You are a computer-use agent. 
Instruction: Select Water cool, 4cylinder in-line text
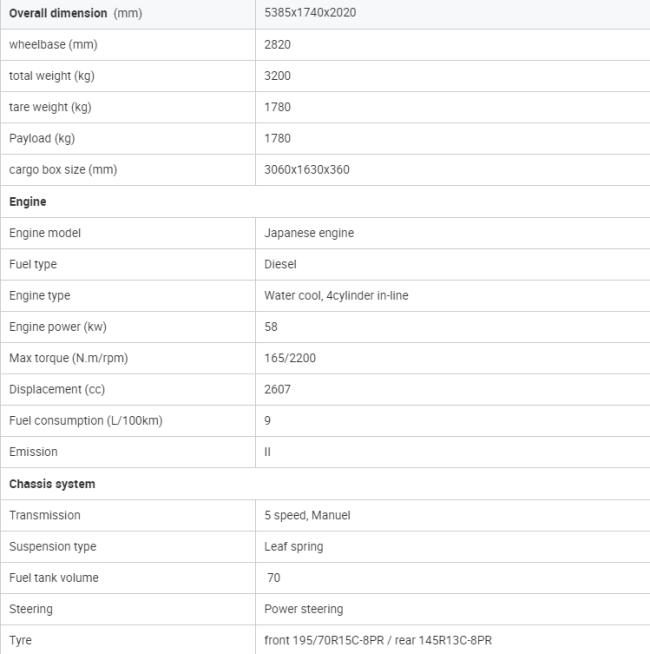click(336, 296)
